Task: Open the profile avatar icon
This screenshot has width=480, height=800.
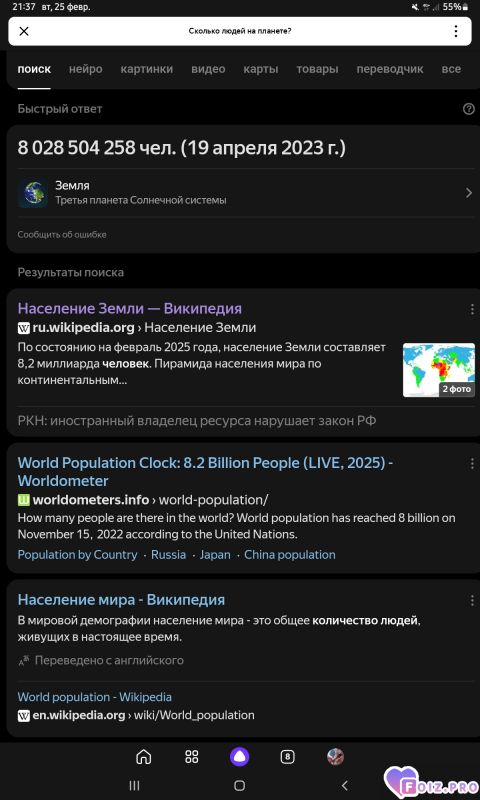Action: point(335,756)
